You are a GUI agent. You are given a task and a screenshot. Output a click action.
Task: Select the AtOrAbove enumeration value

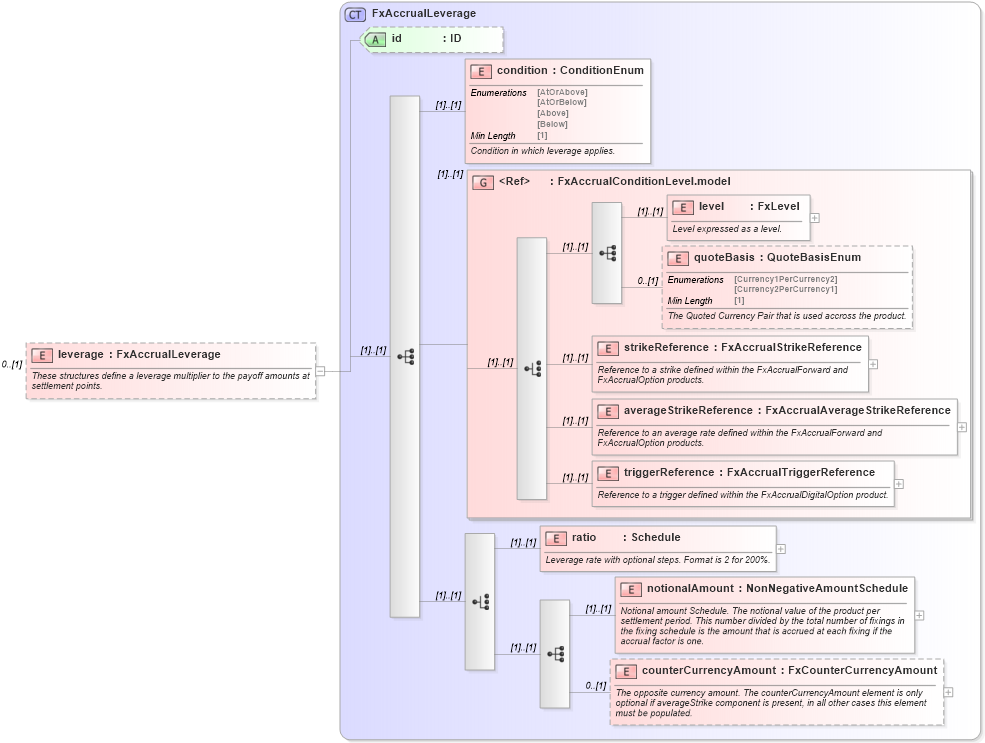click(x=562, y=92)
